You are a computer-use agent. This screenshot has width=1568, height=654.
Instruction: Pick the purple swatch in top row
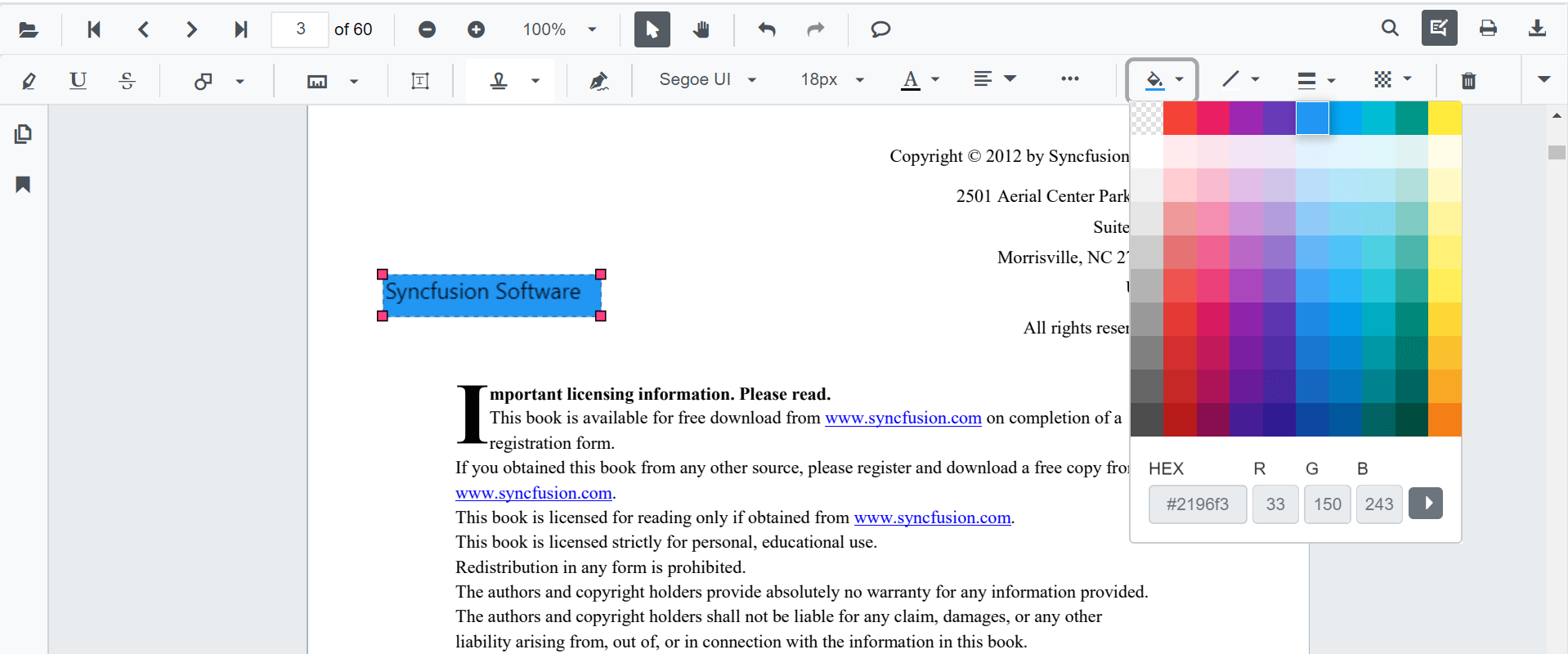[x=1246, y=118]
